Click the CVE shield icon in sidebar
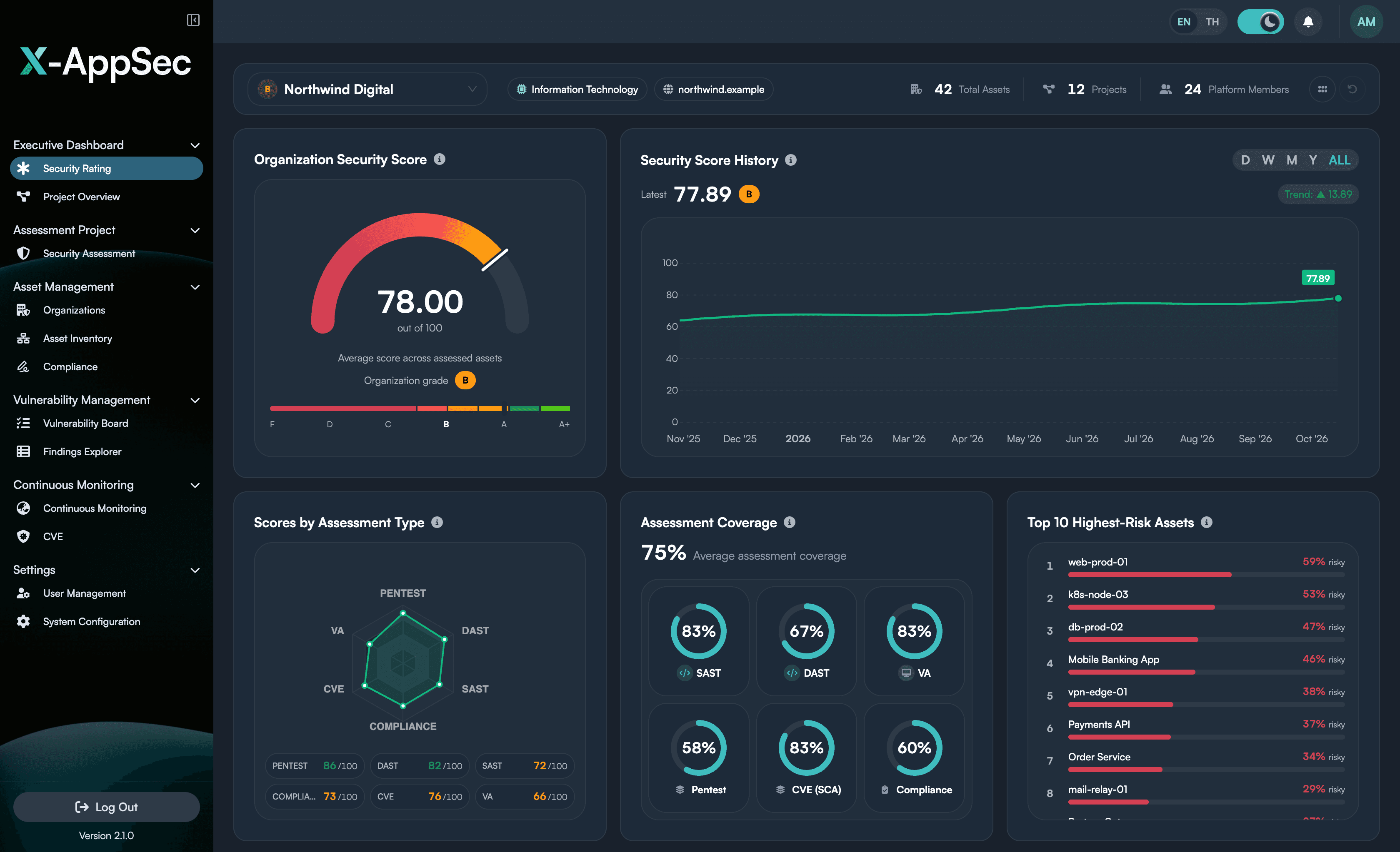This screenshot has width=1400, height=852. pyautogui.click(x=23, y=537)
